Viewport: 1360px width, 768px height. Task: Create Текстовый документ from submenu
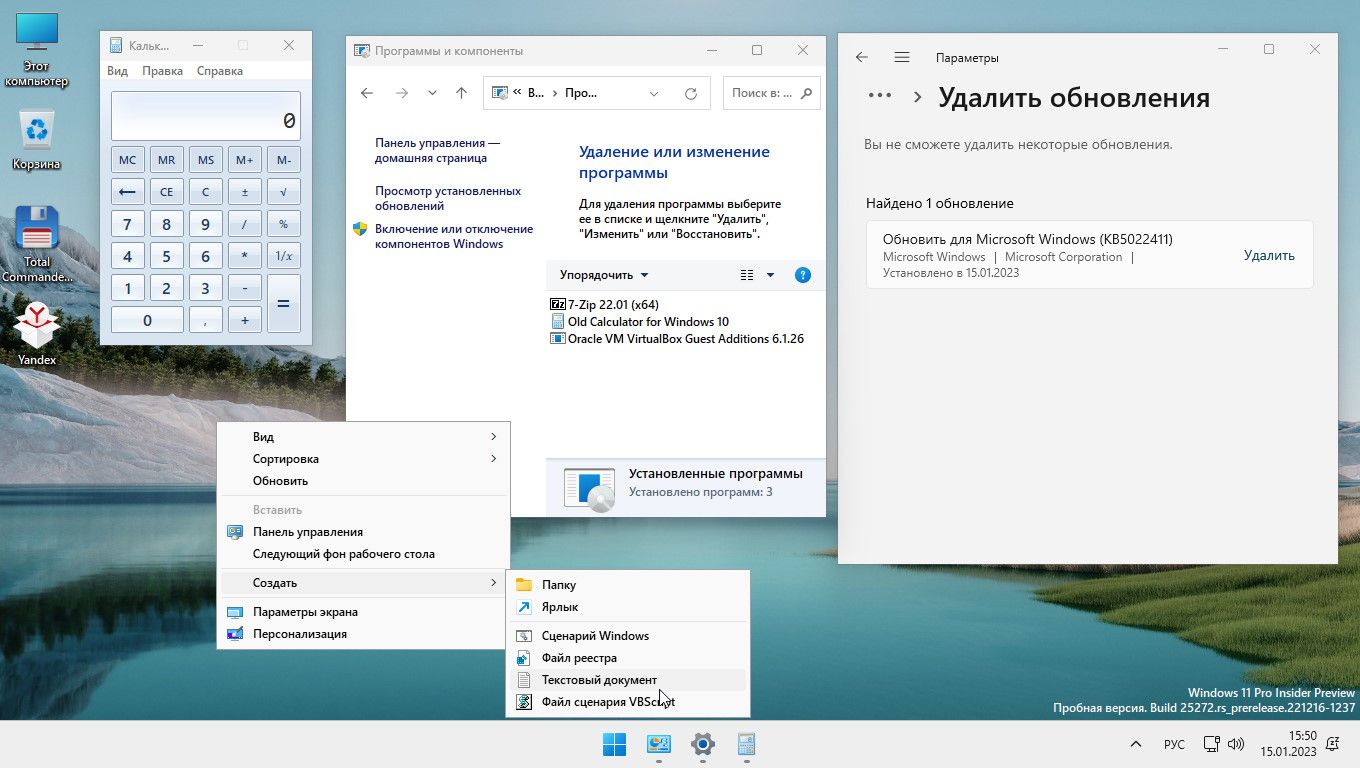click(628, 680)
